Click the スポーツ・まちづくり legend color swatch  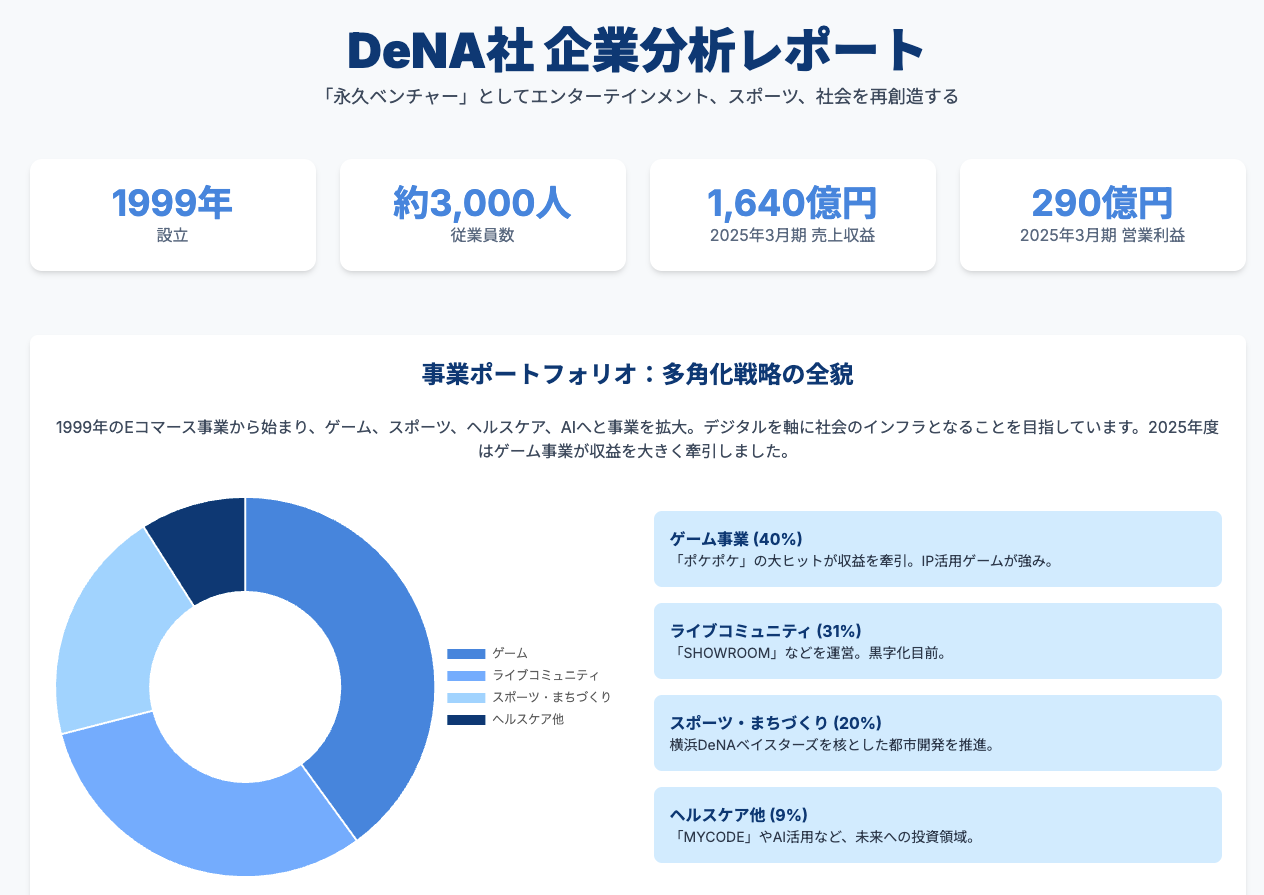(x=466, y=697)
